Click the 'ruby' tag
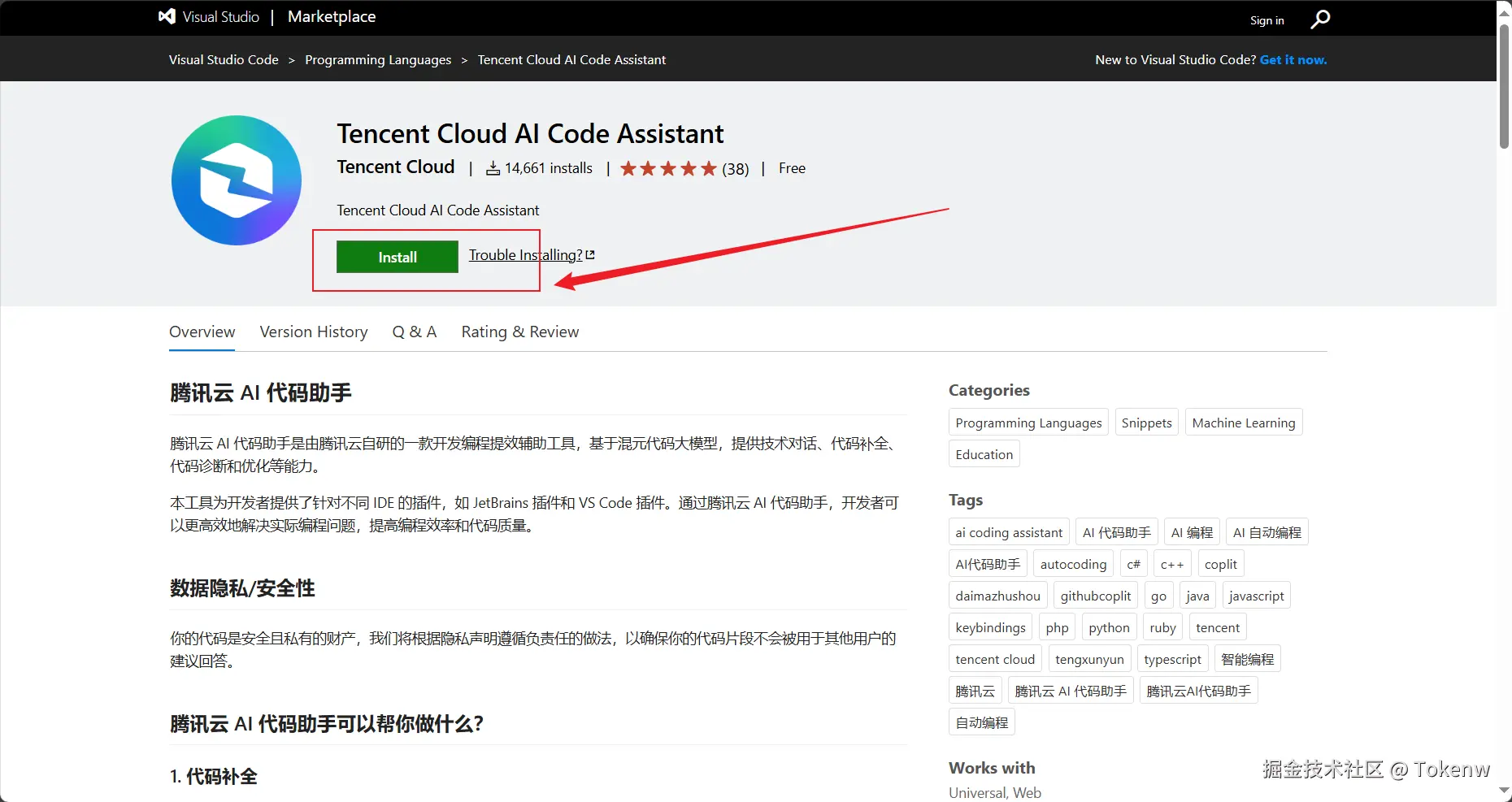The width and height of the screenshot is (1512, 802). point(1163,627)
